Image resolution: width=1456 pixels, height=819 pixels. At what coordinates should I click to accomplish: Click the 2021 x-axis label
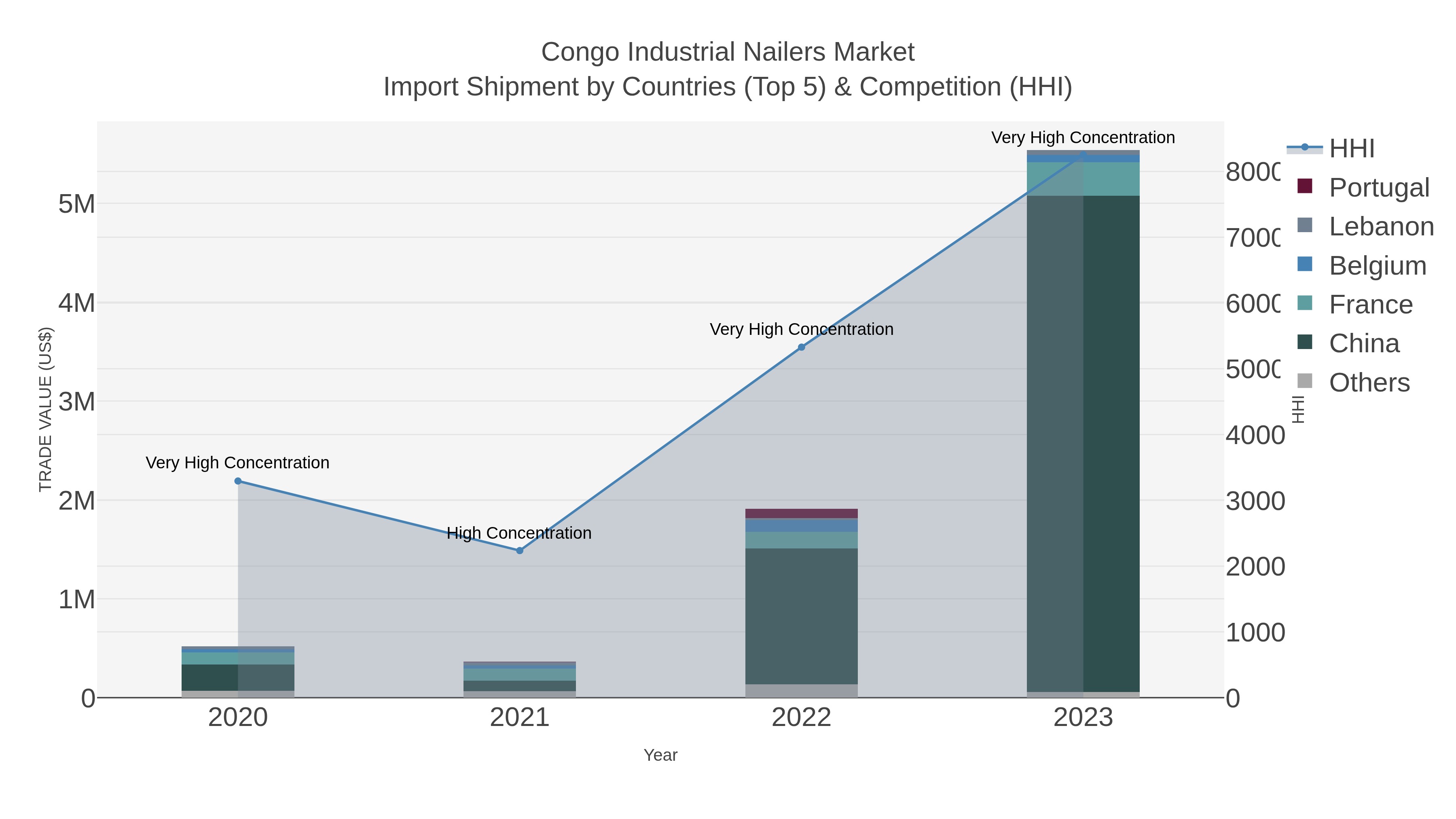519,718
